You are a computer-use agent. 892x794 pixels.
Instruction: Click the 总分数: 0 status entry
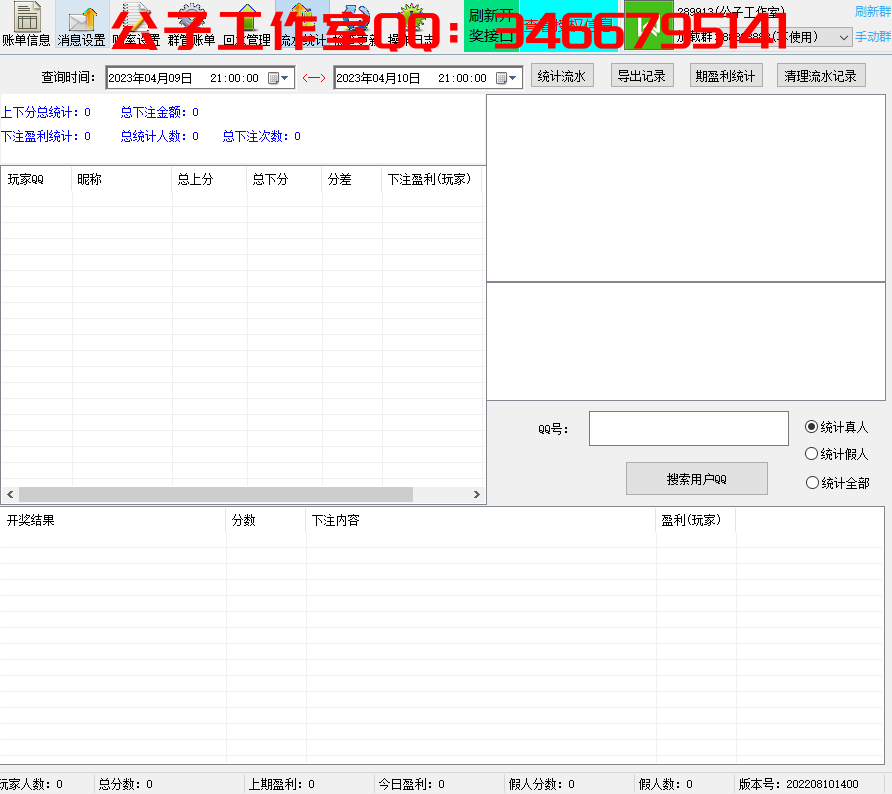pyautogui.click(x=126, y=784)
